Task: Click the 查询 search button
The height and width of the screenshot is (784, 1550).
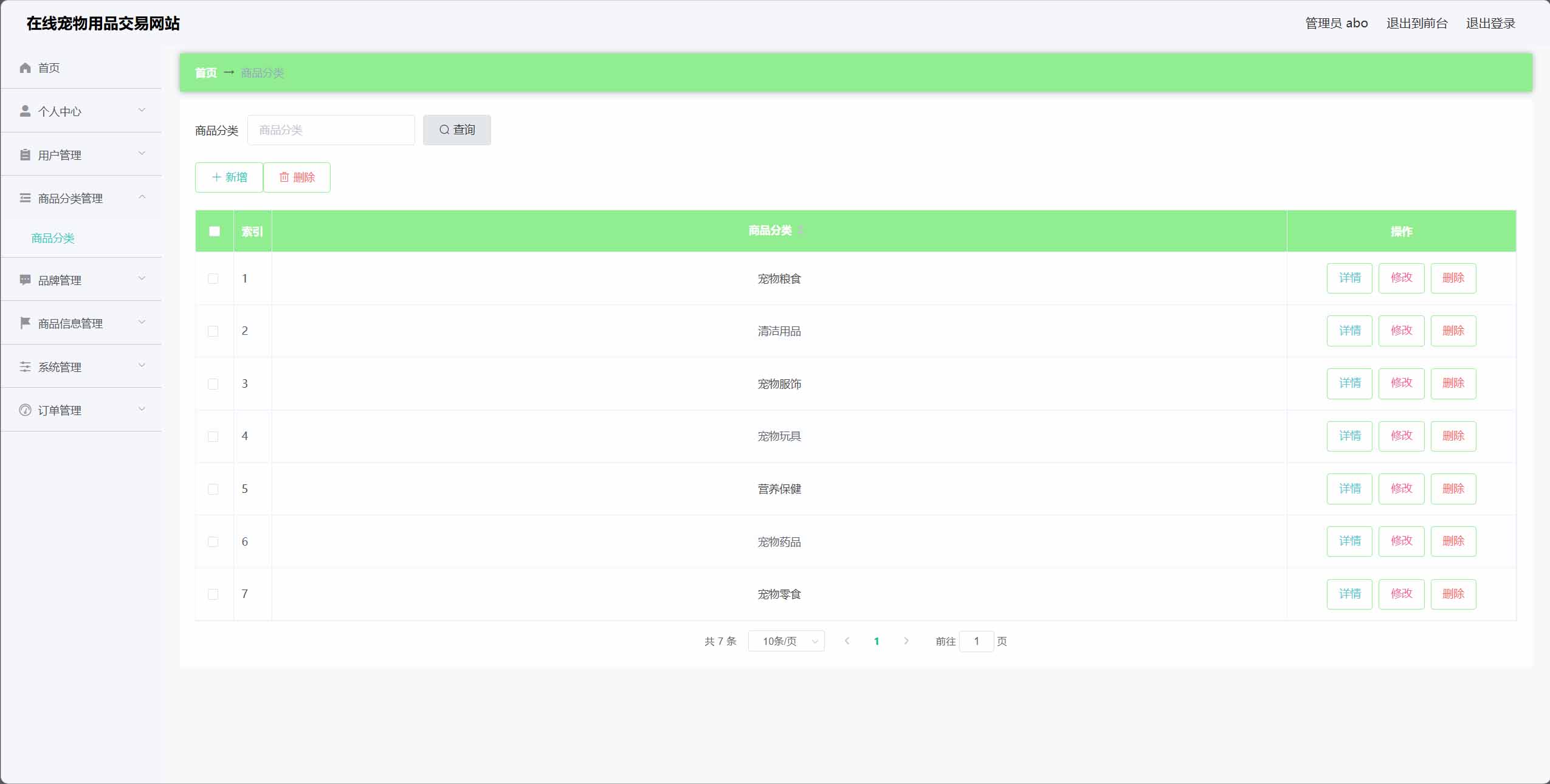Action: [x=457, y=130]
